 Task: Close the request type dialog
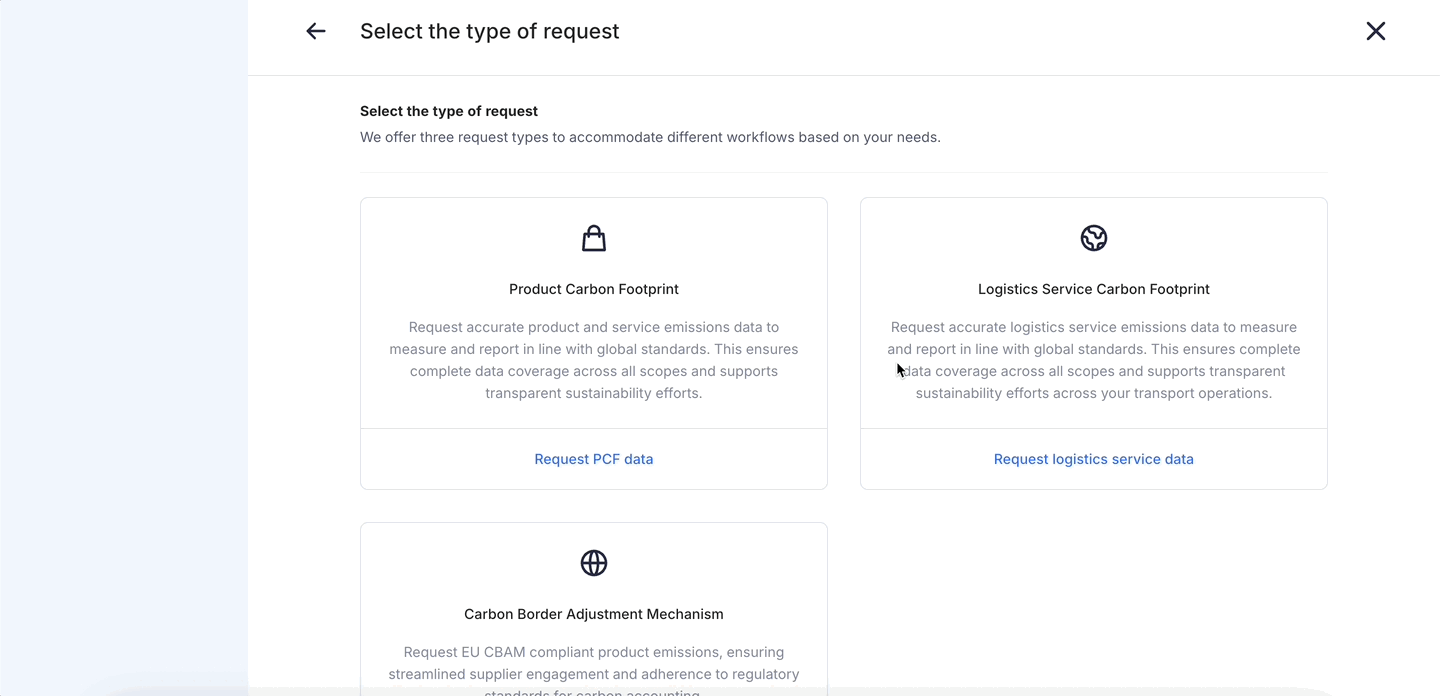1376,31
